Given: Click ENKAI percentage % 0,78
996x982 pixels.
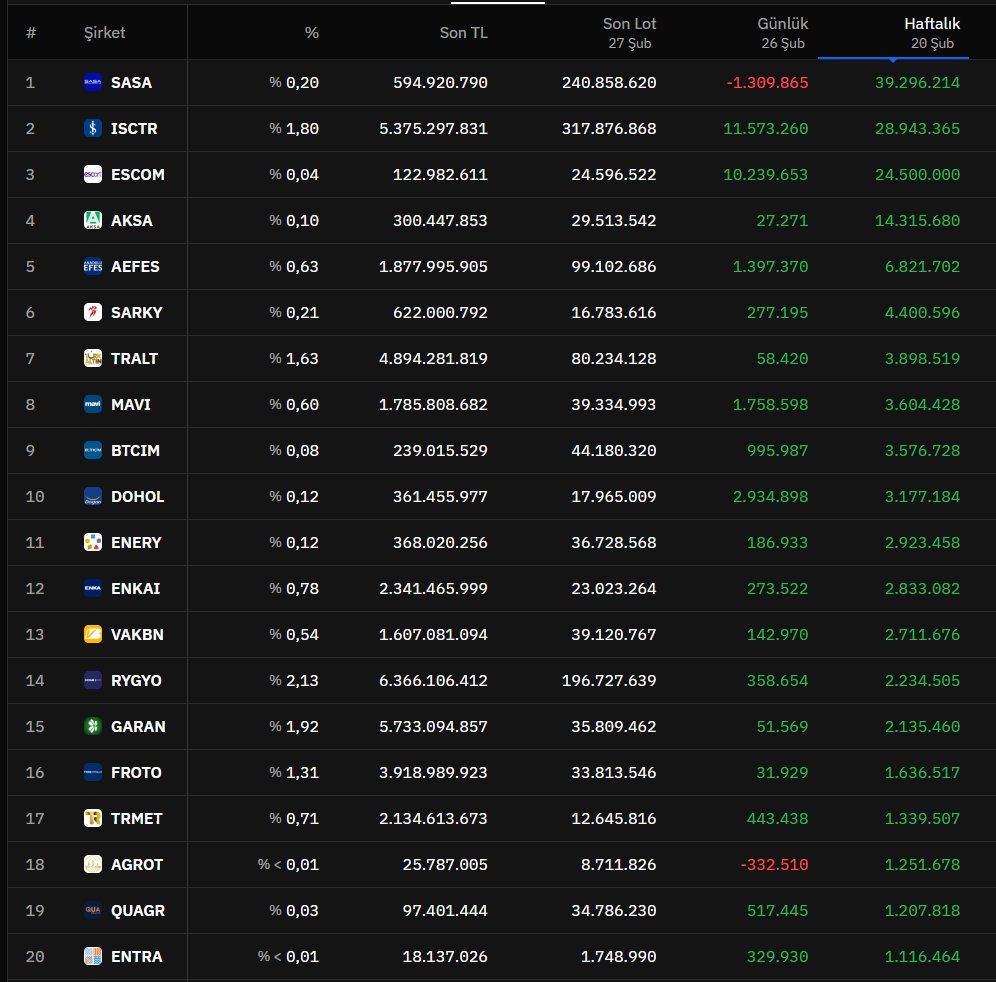Looking at the screenshot, I should coord(293,588).
